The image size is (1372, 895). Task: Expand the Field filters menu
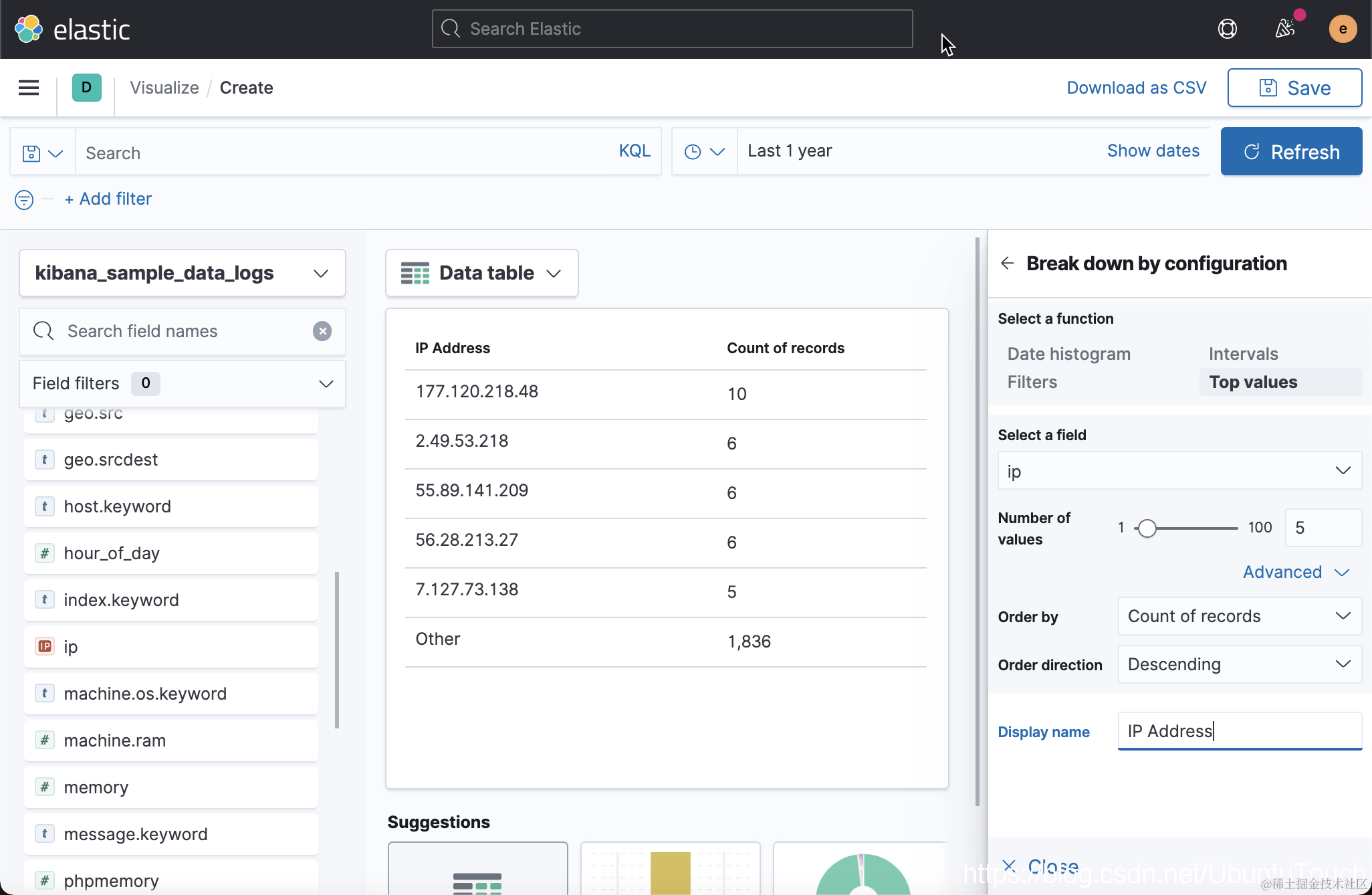[183, 383]
